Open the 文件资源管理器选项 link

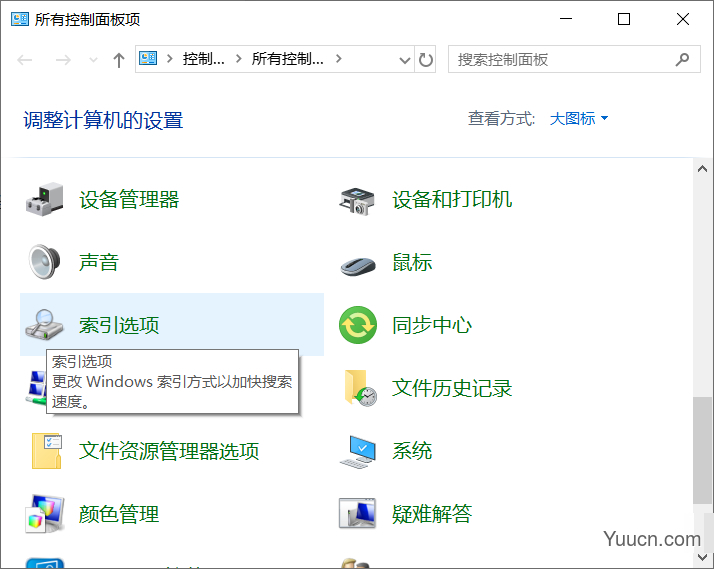click(169, 451)
